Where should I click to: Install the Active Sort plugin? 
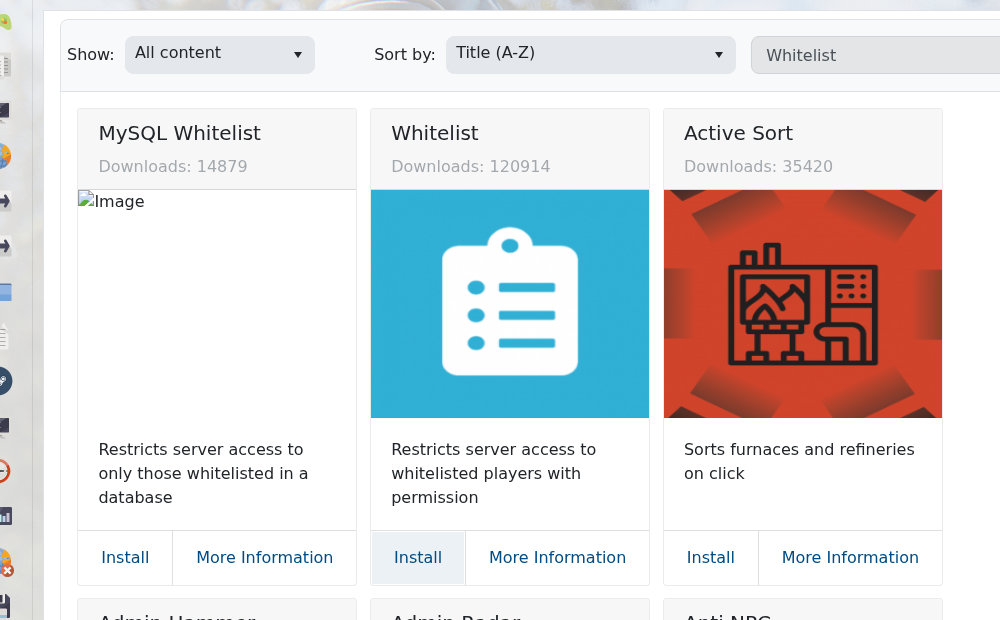pos(710,557)
